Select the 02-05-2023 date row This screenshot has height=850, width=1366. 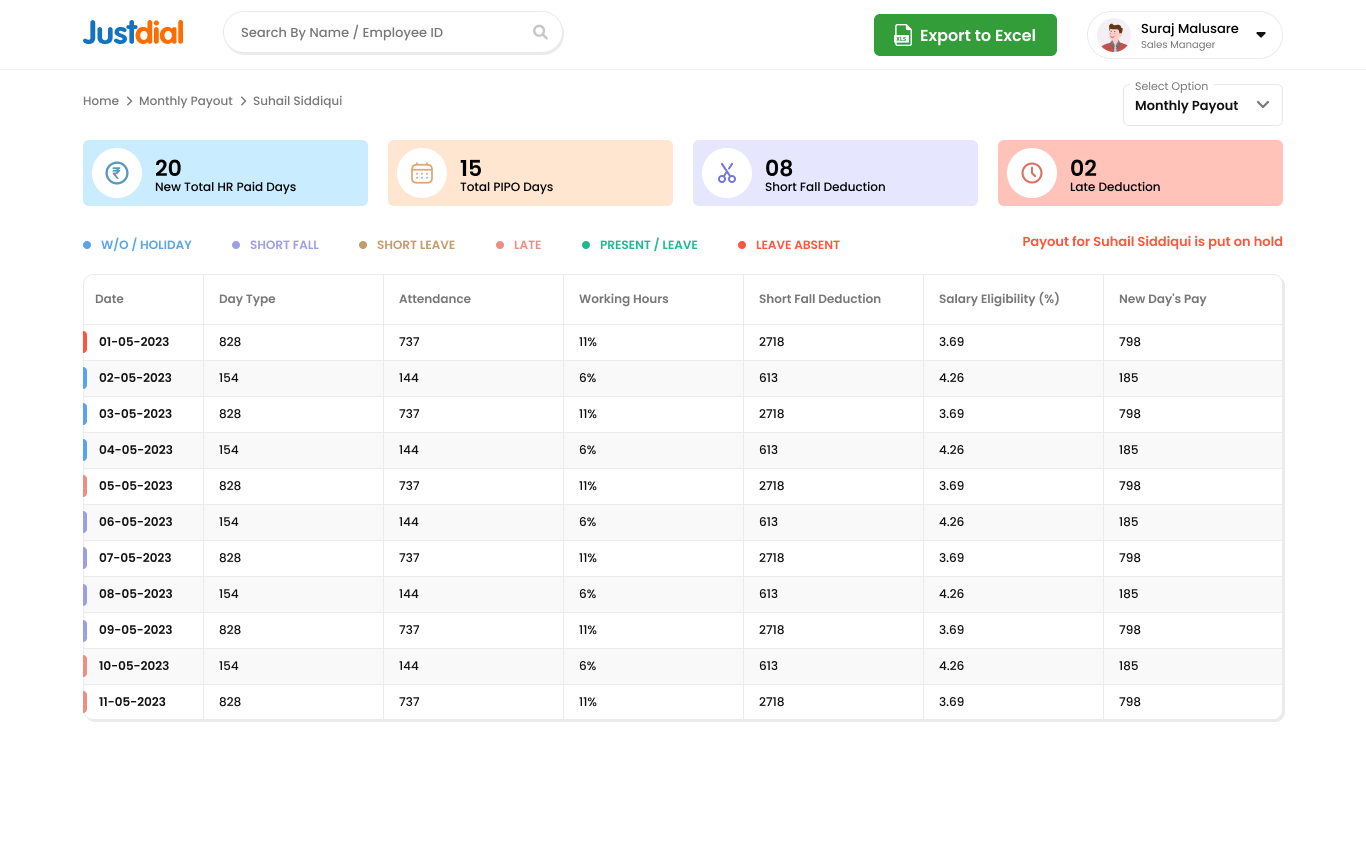click(683, 378)
